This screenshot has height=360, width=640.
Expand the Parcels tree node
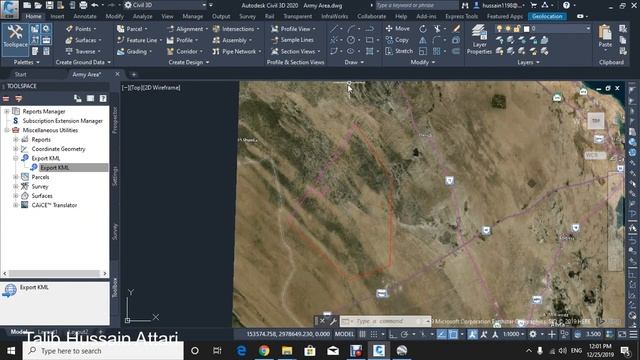coord(16,177)
